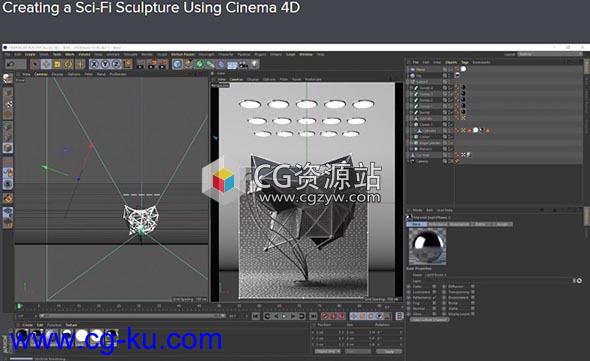This screenshot has height=361, width=590.
Task: Select the Rotate tool
Action: [68, 64]
